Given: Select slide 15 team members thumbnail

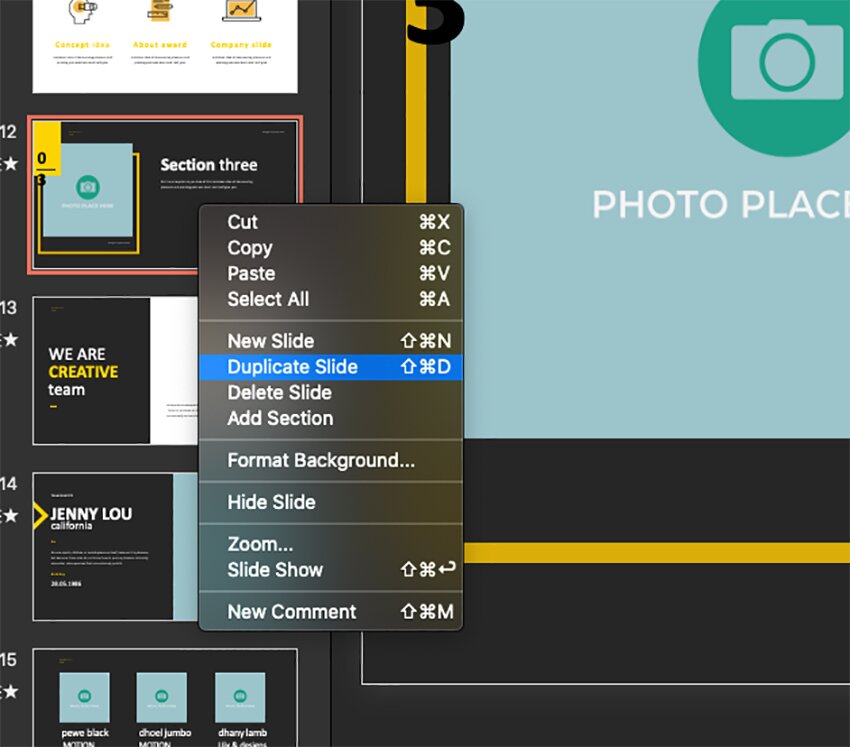Looking at the screenshot, I should pos(165,696).
